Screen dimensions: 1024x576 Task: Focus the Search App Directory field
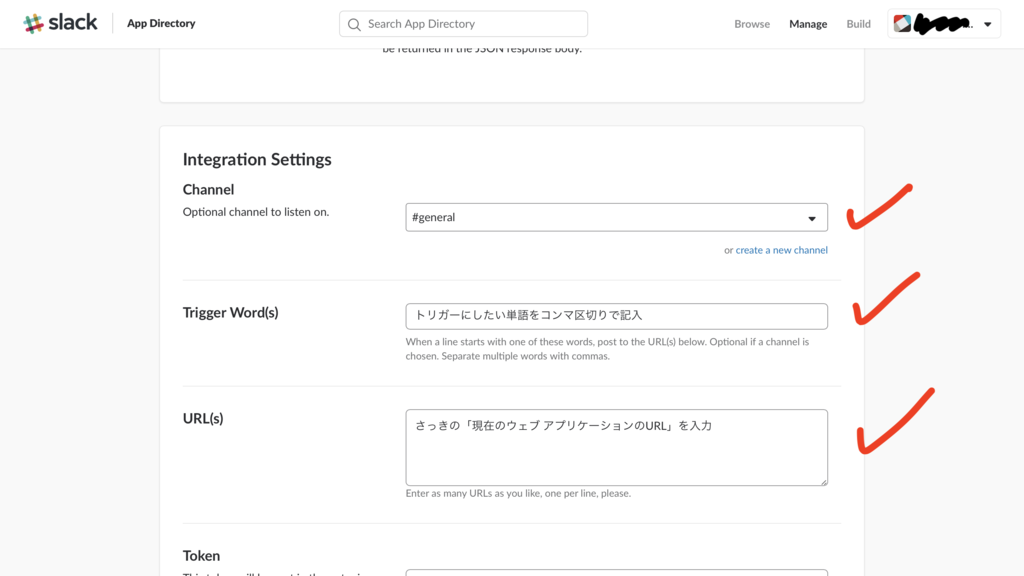[x=470, y=24]
